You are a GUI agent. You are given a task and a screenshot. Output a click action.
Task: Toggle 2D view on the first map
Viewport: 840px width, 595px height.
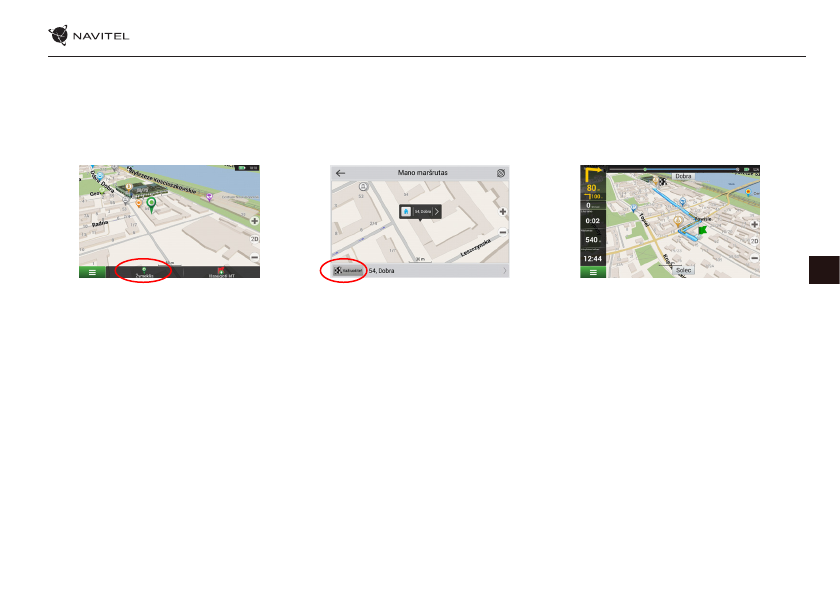click(254, 240)
